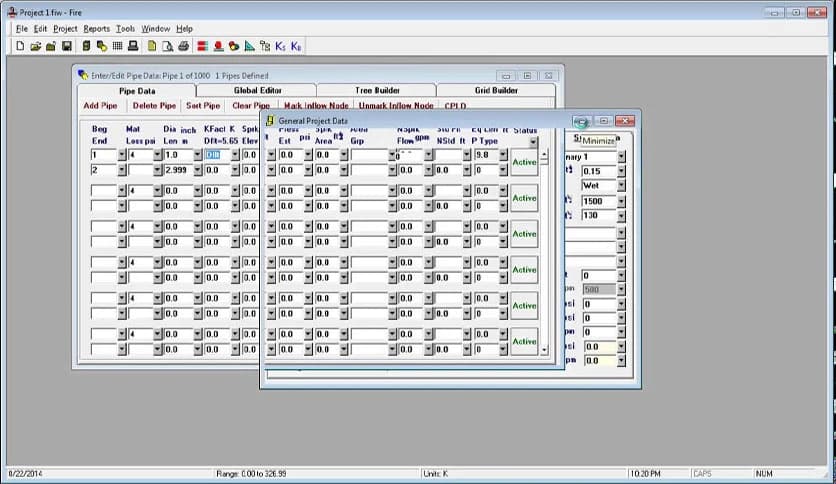Click the red stamp toolbar icon
836x484 pixels.
[218, 46]
